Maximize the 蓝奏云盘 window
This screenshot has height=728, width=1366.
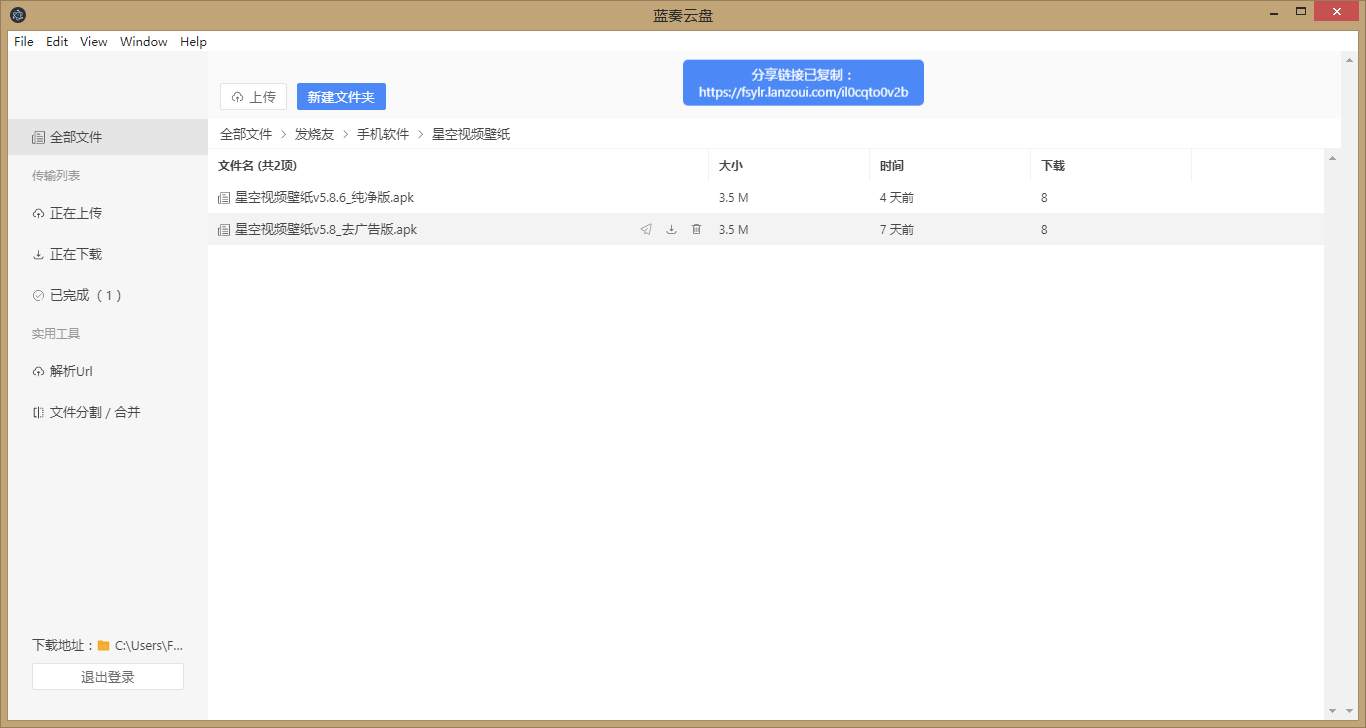[x=1301, y=12]
